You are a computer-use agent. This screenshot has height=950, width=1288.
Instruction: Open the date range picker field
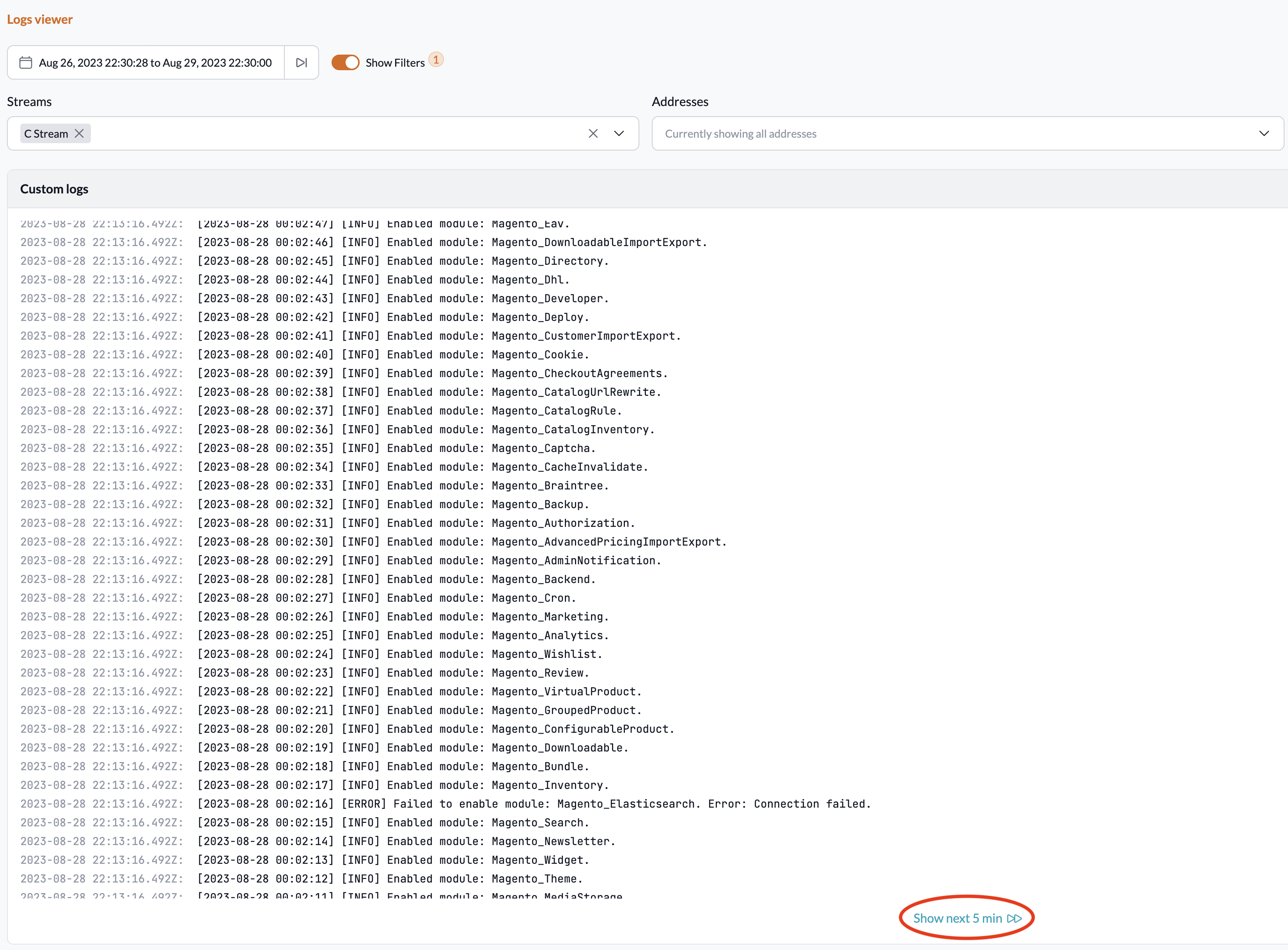(155, 63)
